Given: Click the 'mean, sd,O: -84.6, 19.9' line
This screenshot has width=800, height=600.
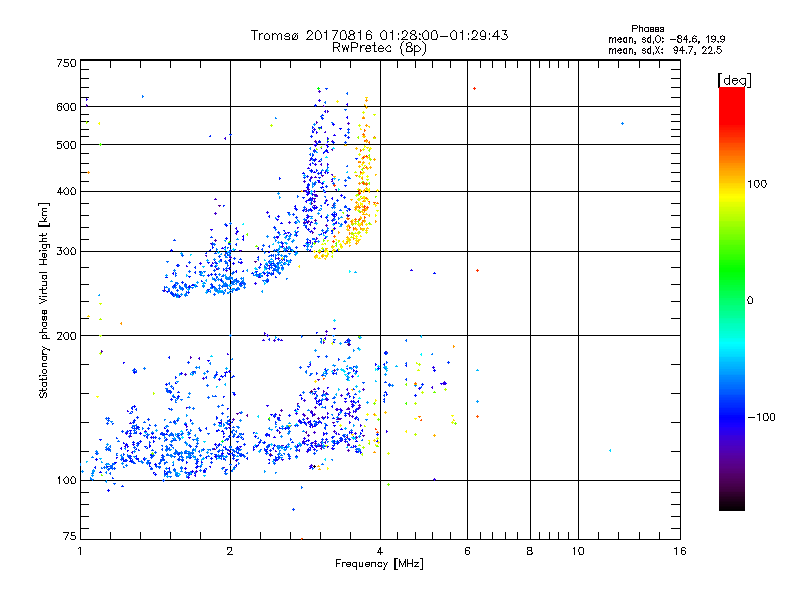Looking at the screenshot, I should click(666, 39).
